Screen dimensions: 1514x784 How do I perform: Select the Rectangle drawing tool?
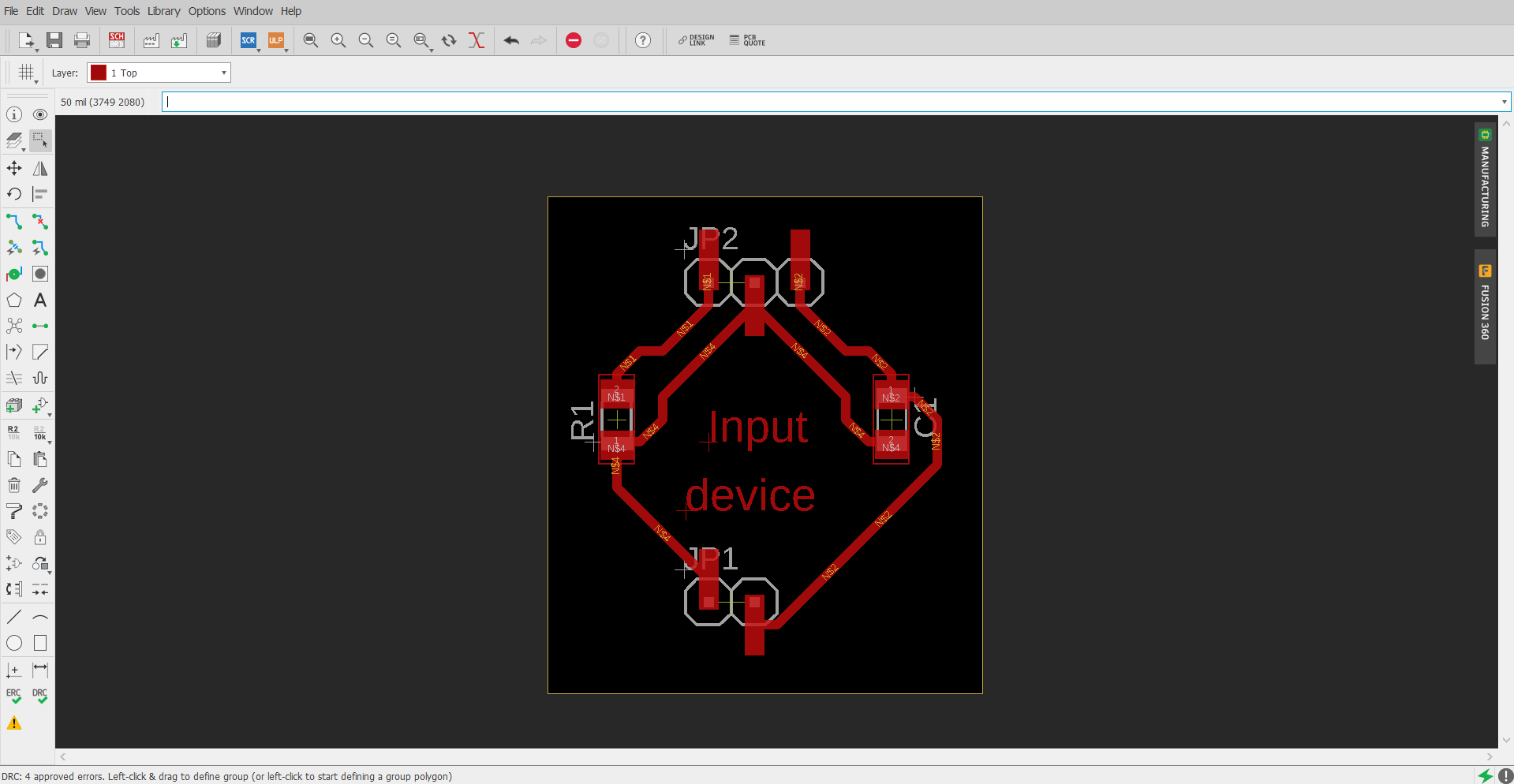(x=40, y=643)
